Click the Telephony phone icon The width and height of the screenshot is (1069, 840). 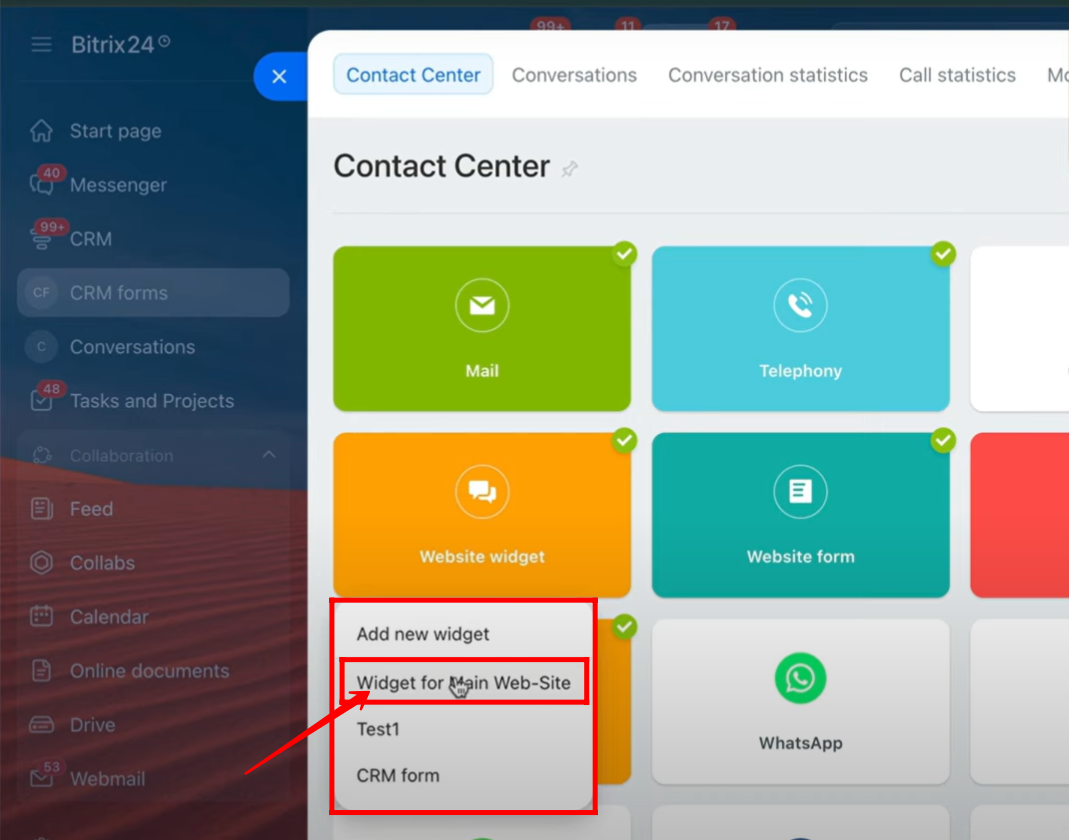click(800, 305)
